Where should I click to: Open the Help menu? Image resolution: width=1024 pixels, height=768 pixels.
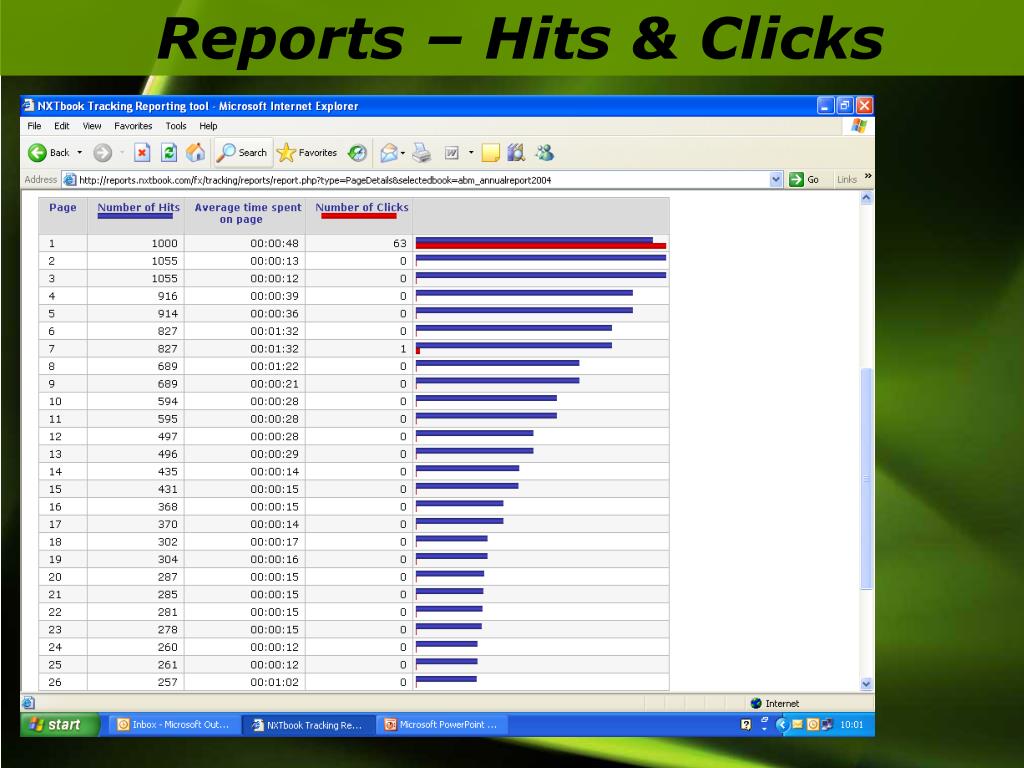[208, 126]
